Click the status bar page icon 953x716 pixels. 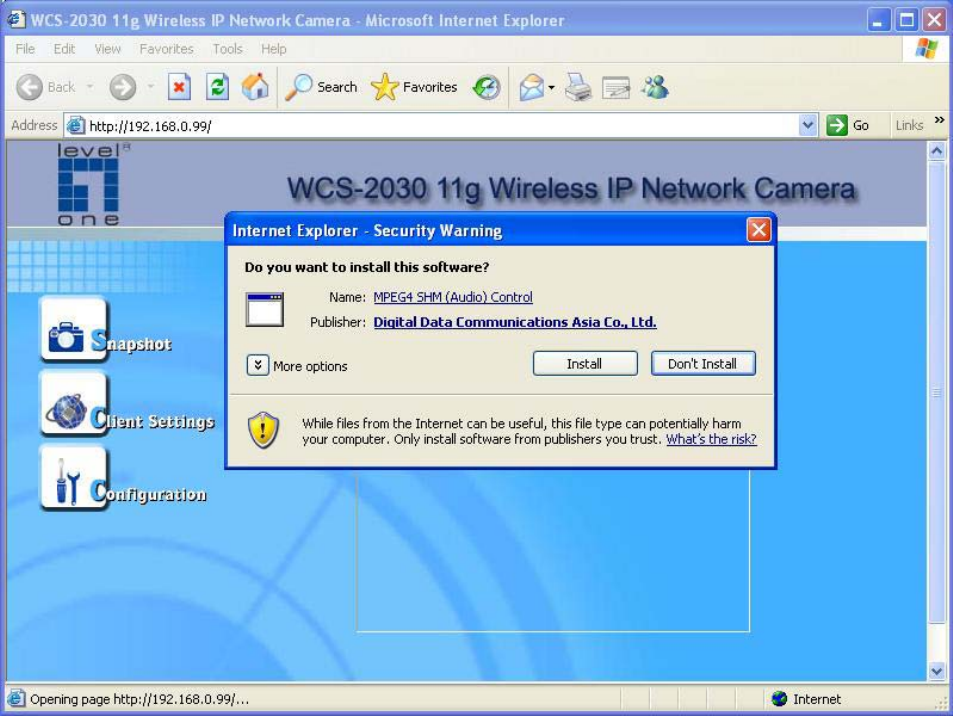point(16,699)
